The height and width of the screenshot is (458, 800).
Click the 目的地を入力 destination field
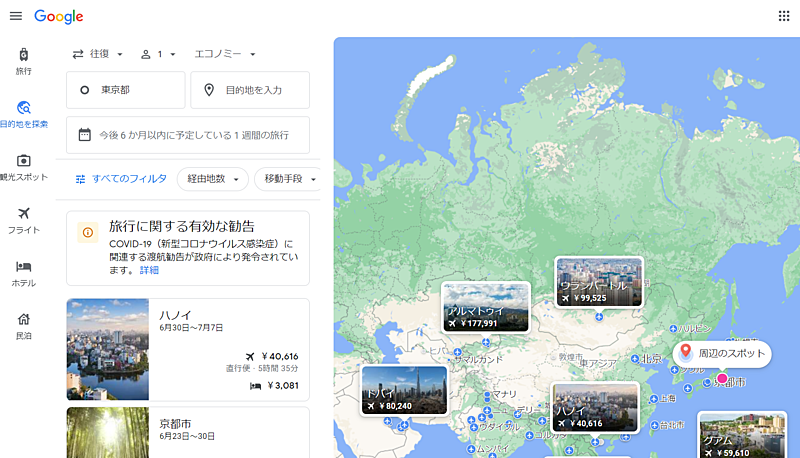[250, 90]
